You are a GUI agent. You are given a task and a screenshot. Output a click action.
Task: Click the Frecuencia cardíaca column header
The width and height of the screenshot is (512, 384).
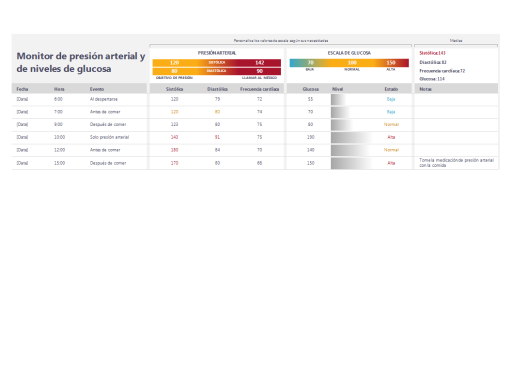click(259, 89)
